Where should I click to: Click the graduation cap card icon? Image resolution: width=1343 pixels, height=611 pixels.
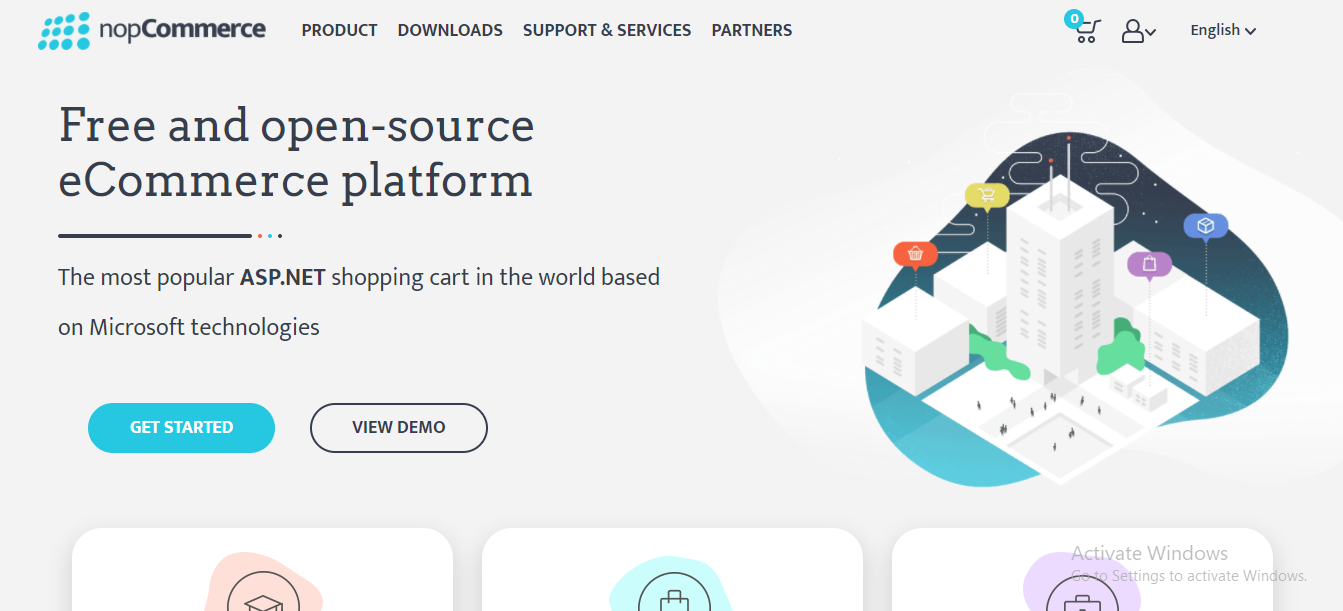click(x=263, y=590)
